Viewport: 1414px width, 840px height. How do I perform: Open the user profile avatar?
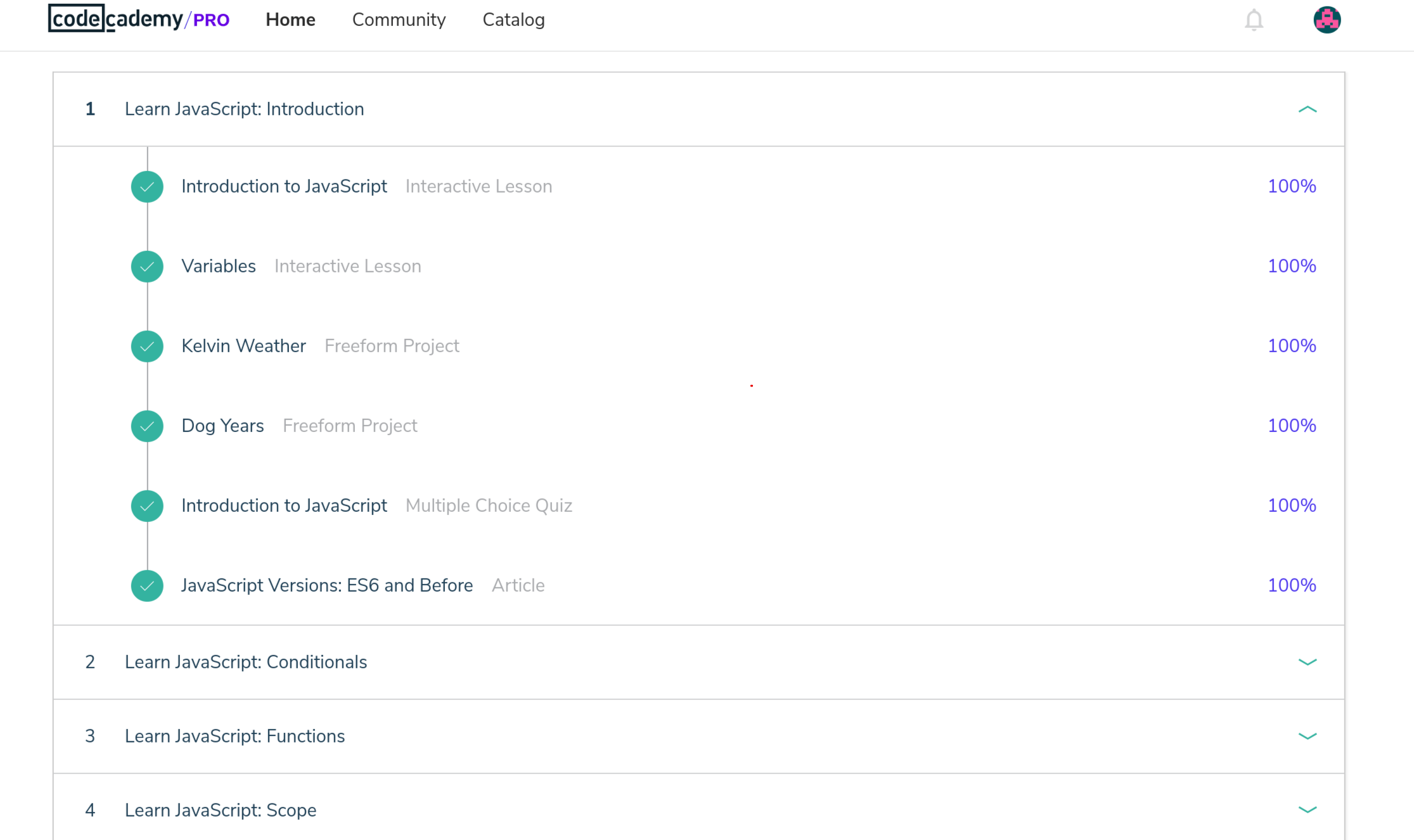(x=1327, y=20)
